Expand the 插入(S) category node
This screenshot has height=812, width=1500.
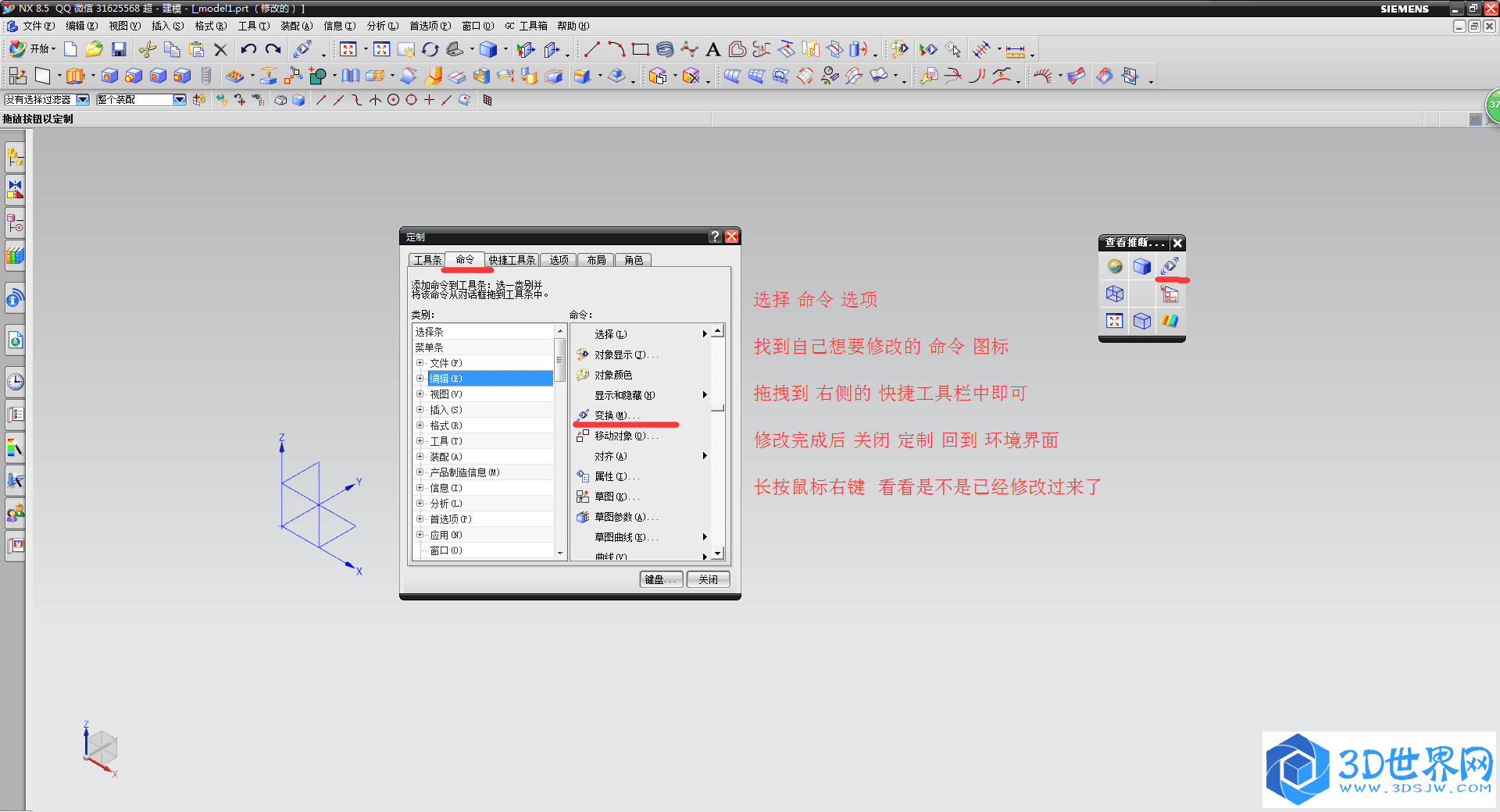point(420,410)
